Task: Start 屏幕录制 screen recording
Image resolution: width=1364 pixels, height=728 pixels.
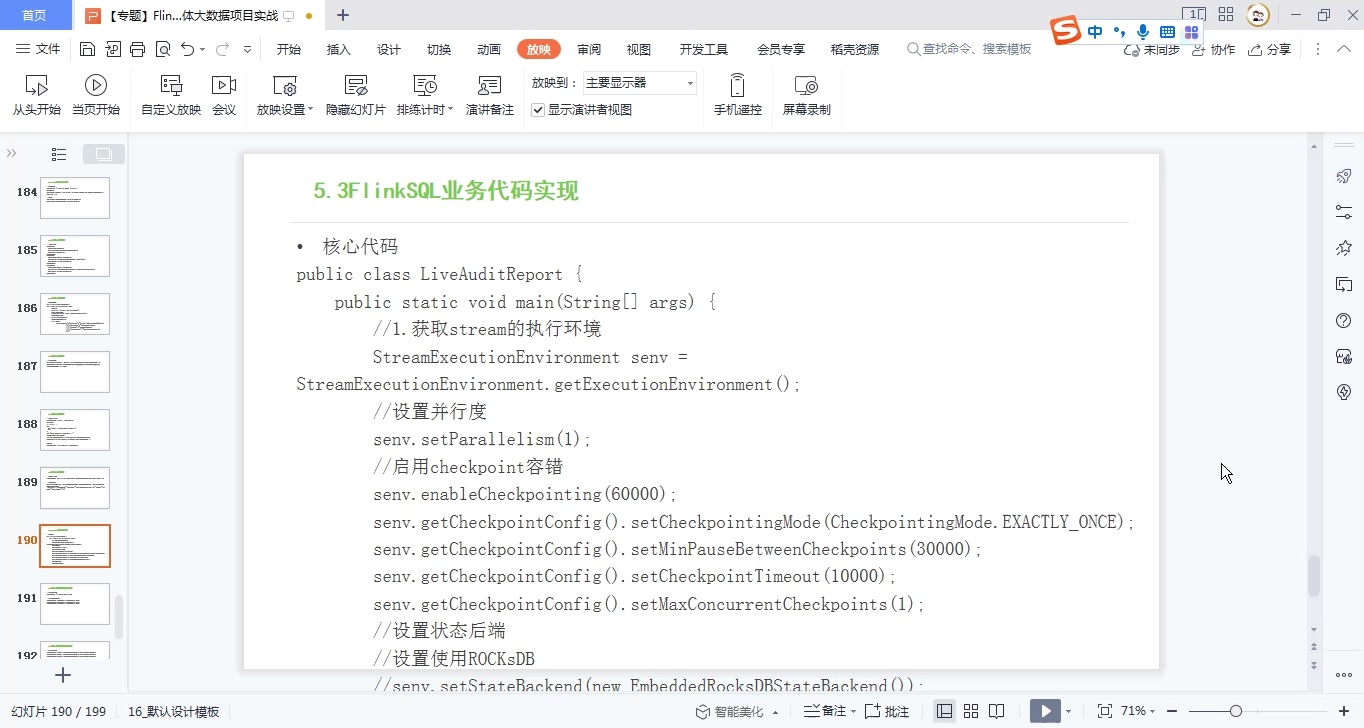Action: (806, 95)
